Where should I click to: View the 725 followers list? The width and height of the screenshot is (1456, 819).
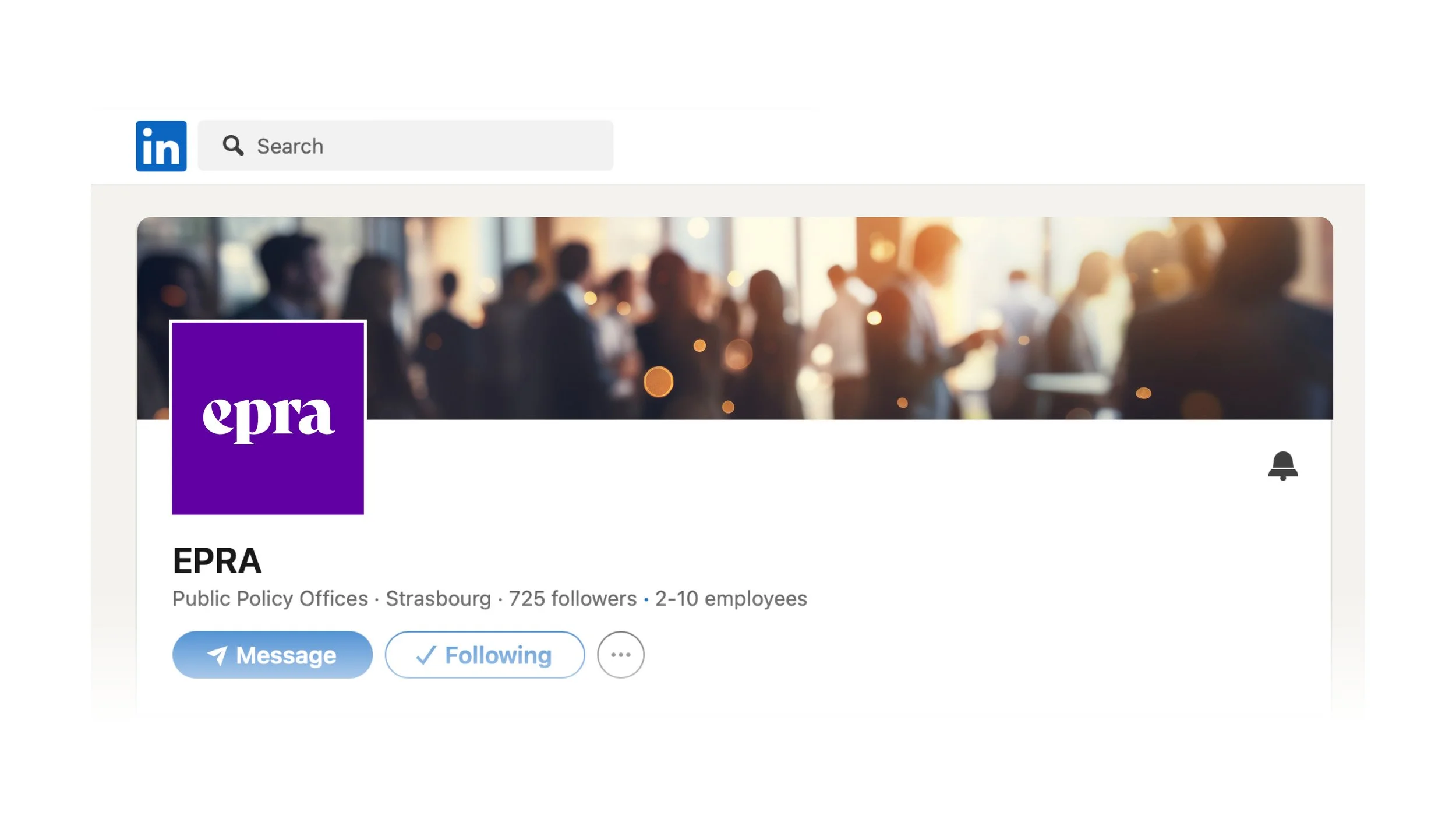[573, 599]
